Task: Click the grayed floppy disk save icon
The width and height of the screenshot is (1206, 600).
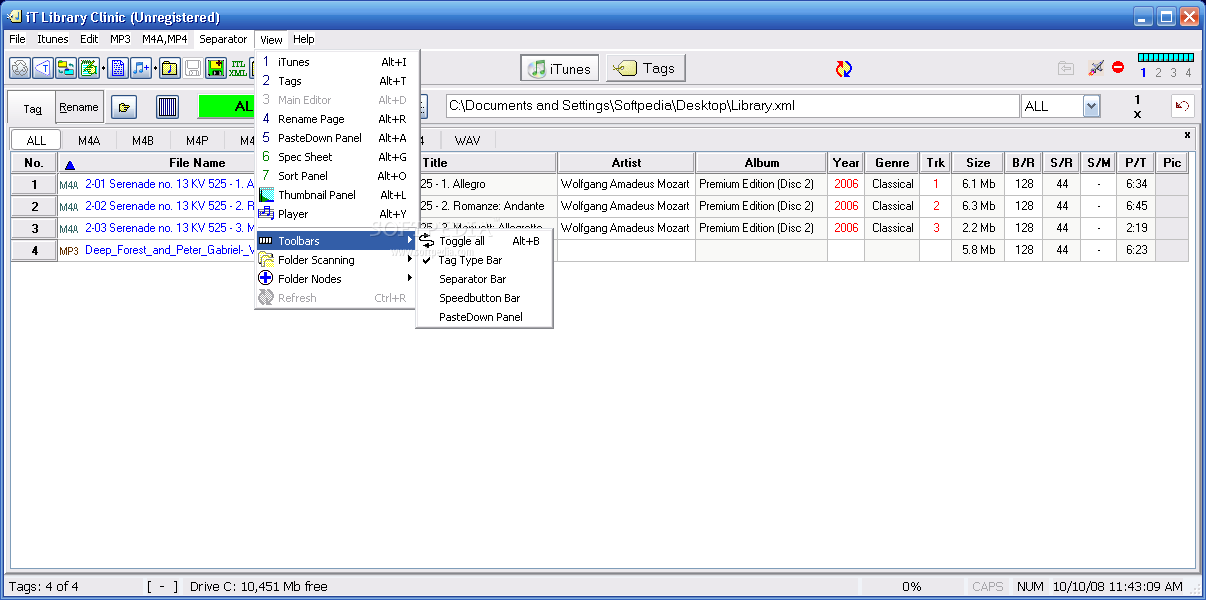Action: point(193,68)
